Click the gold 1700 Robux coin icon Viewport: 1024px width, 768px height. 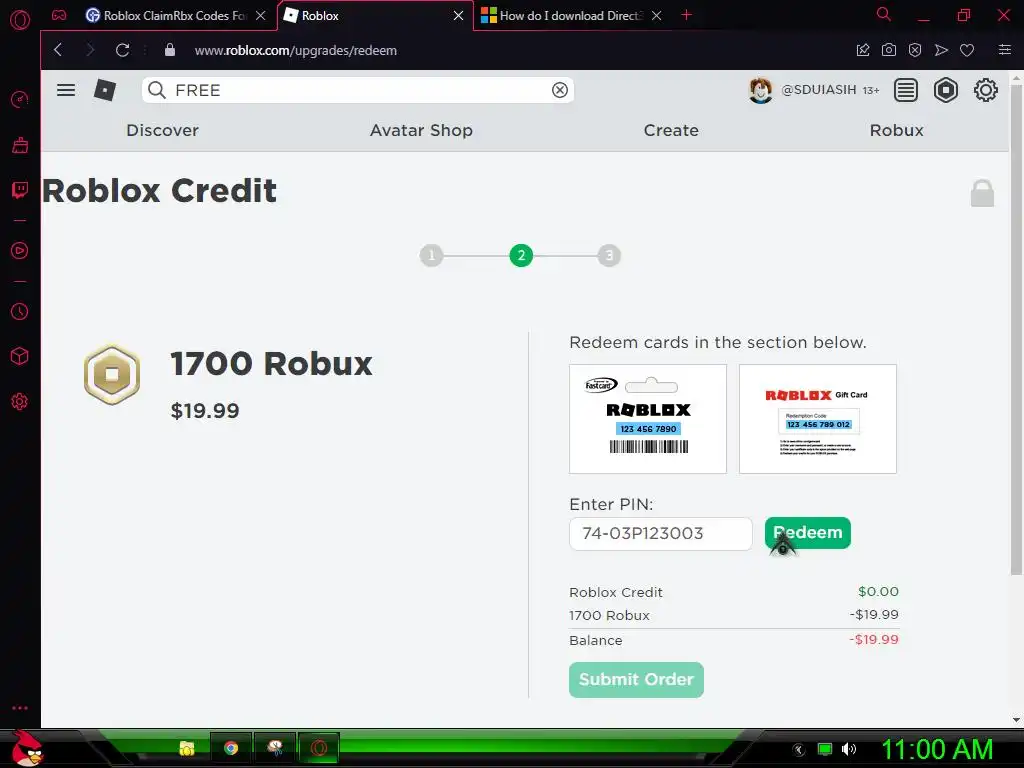(x=112, y=374)
